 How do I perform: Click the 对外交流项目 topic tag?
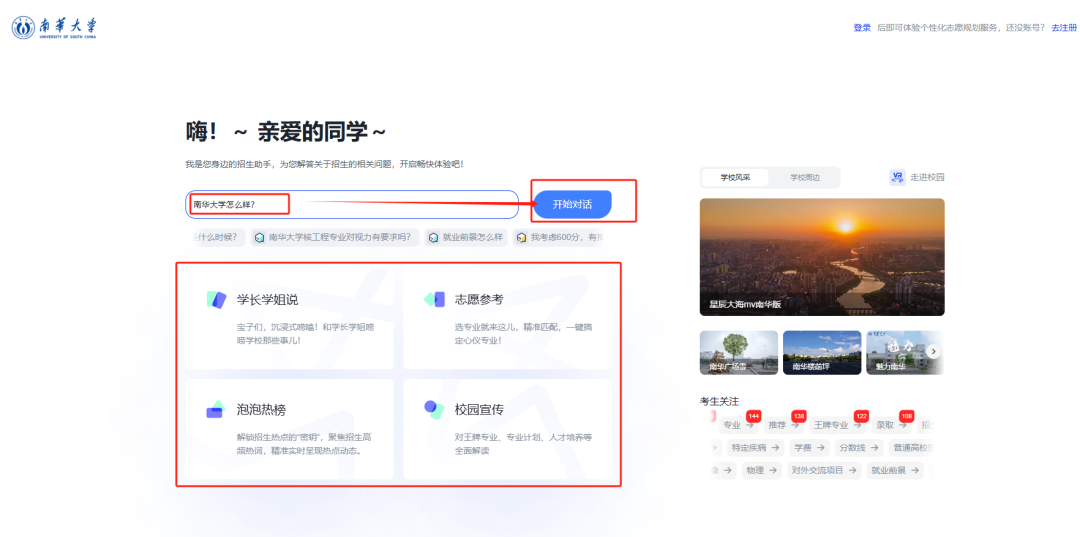(x=824, y=470)
